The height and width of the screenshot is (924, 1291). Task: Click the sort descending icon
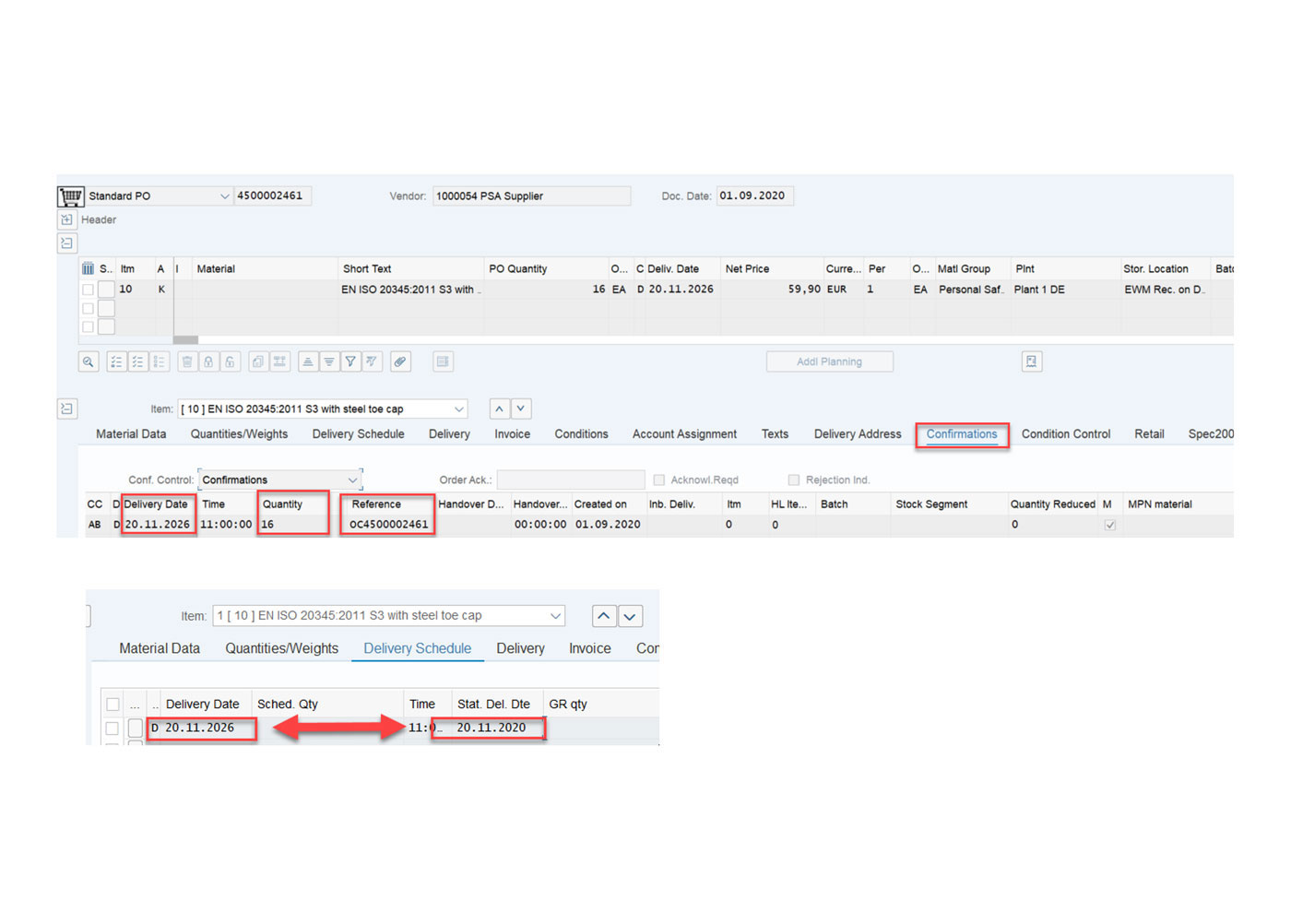point(329,361)
